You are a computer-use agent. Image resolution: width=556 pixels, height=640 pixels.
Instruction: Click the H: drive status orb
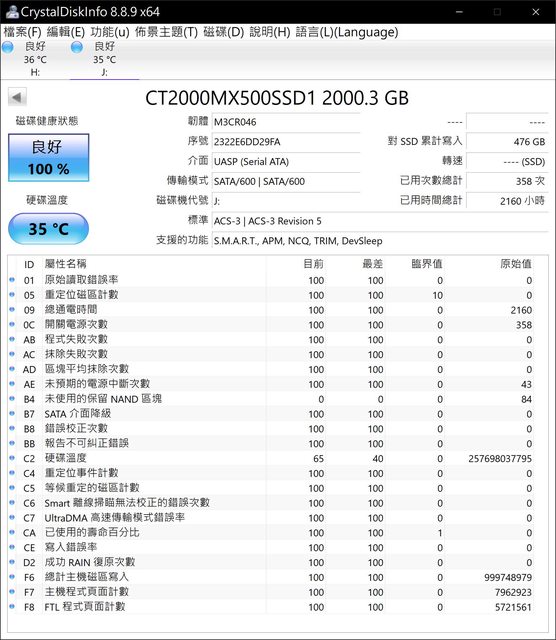click(x=8, y=47)
